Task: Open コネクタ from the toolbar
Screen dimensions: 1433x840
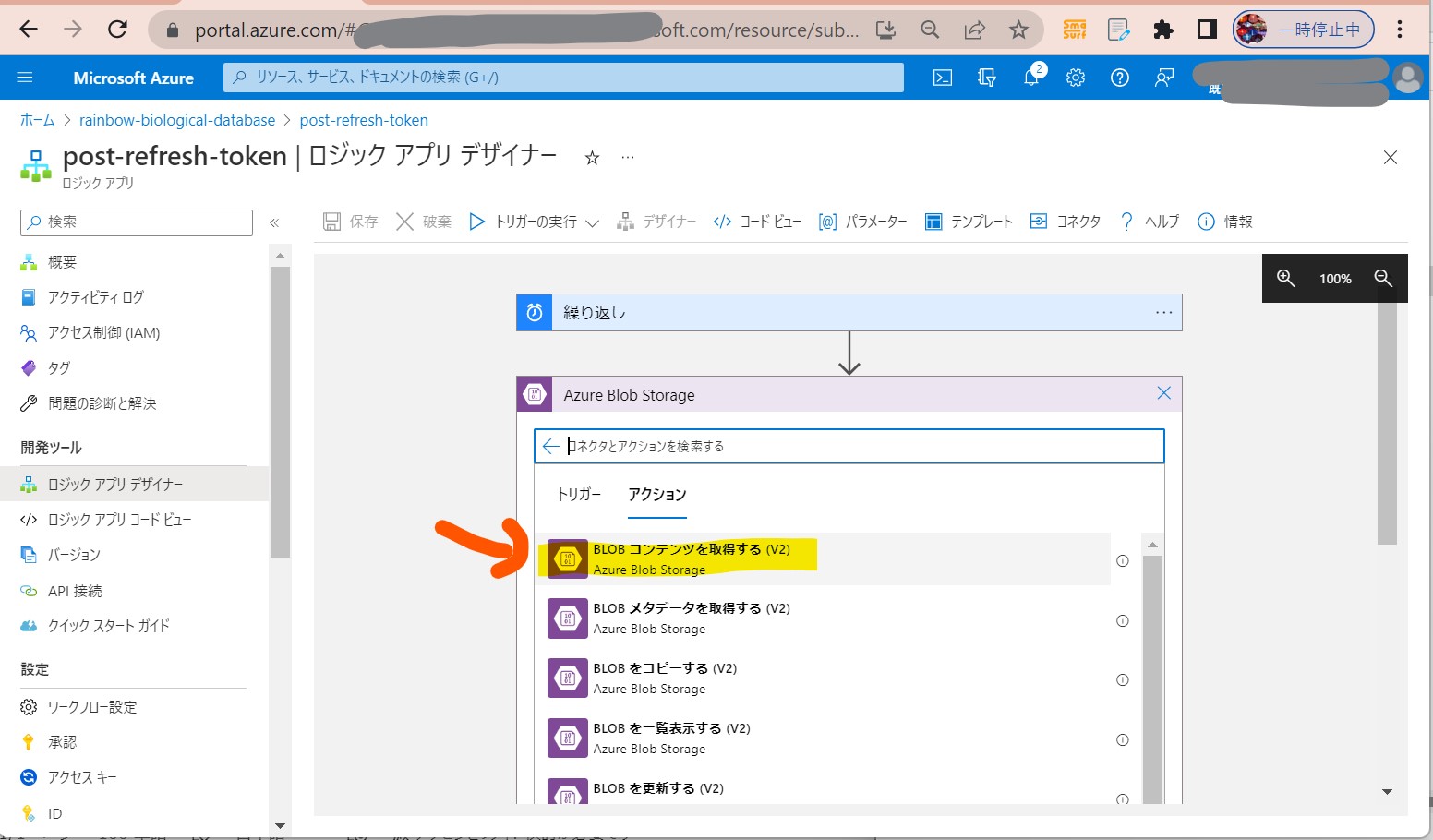Action: 1066,222
